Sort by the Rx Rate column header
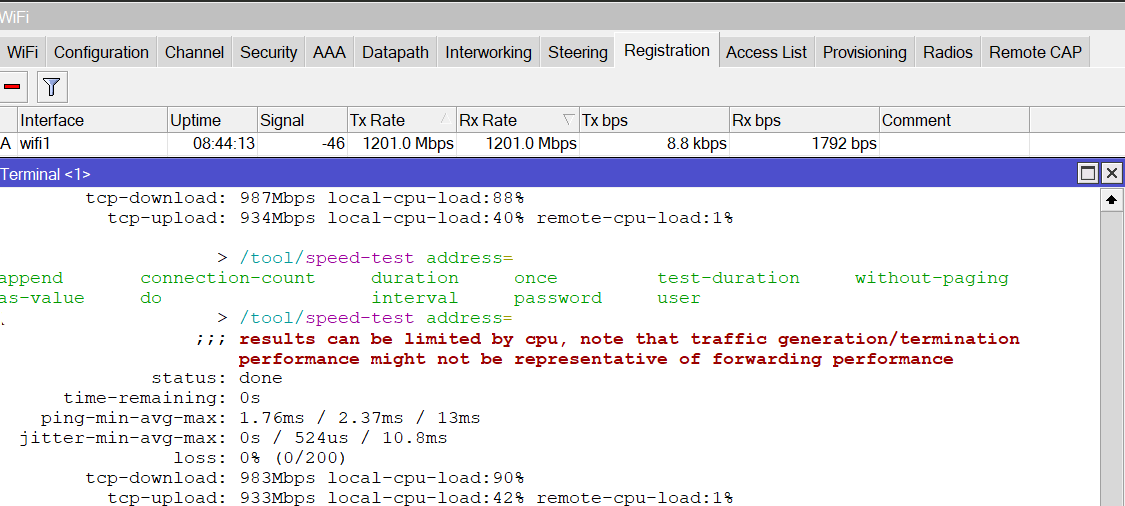Viewport: 1125px width, 506px height. (518, 120)
